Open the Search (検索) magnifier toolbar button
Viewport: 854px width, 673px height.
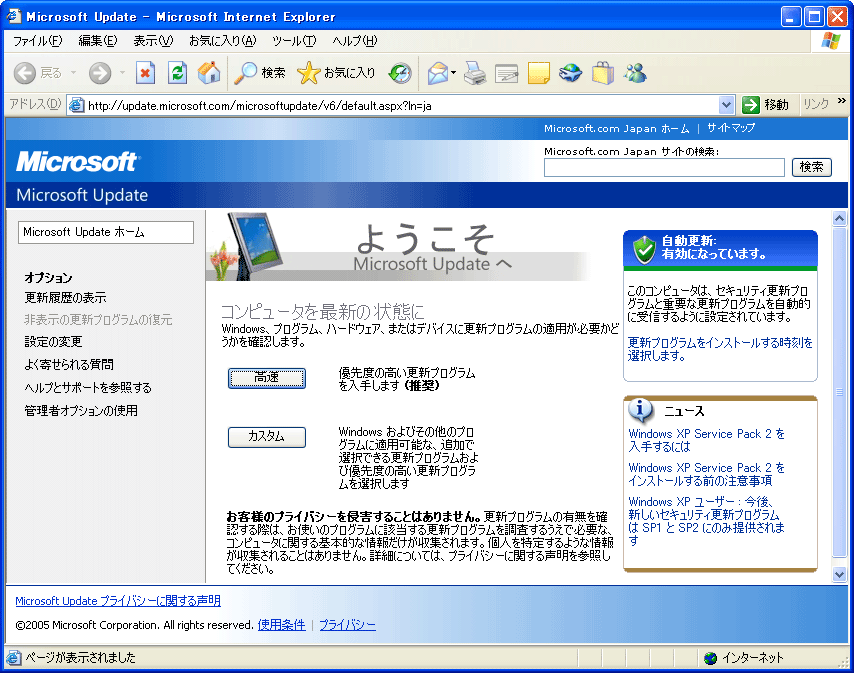pos(259,73)
